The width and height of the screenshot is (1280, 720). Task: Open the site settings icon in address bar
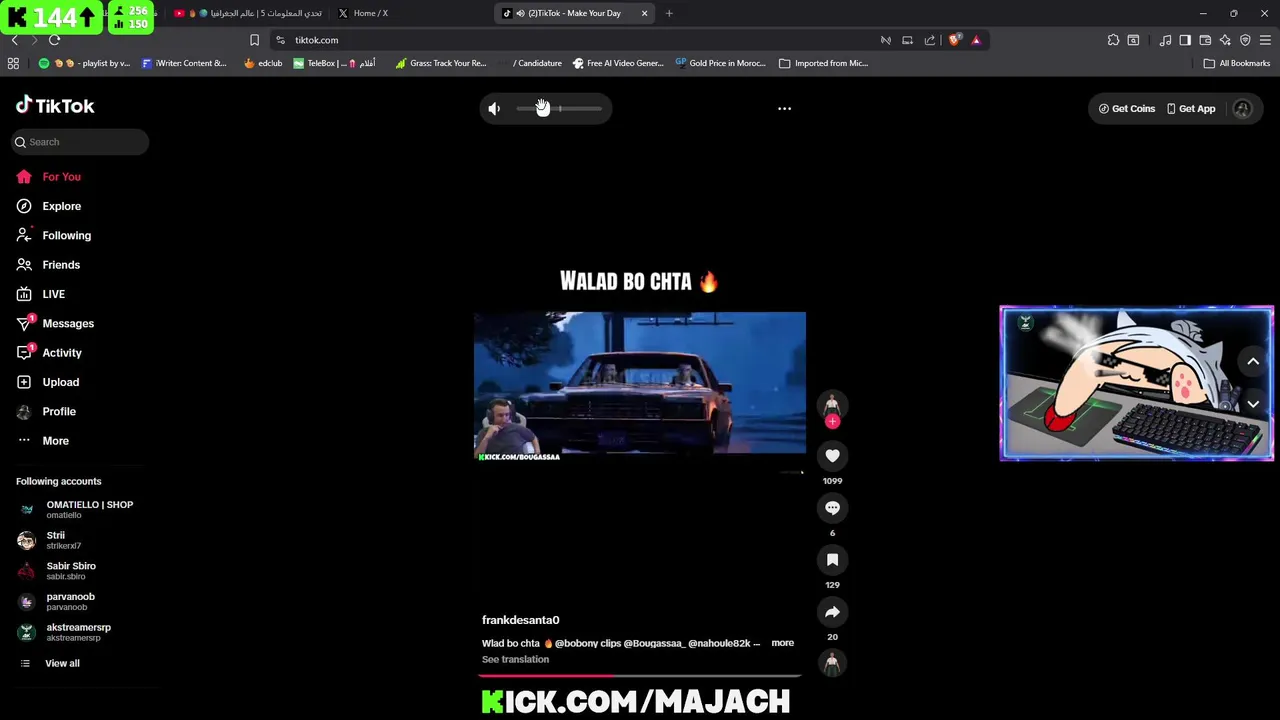[281, 40]
